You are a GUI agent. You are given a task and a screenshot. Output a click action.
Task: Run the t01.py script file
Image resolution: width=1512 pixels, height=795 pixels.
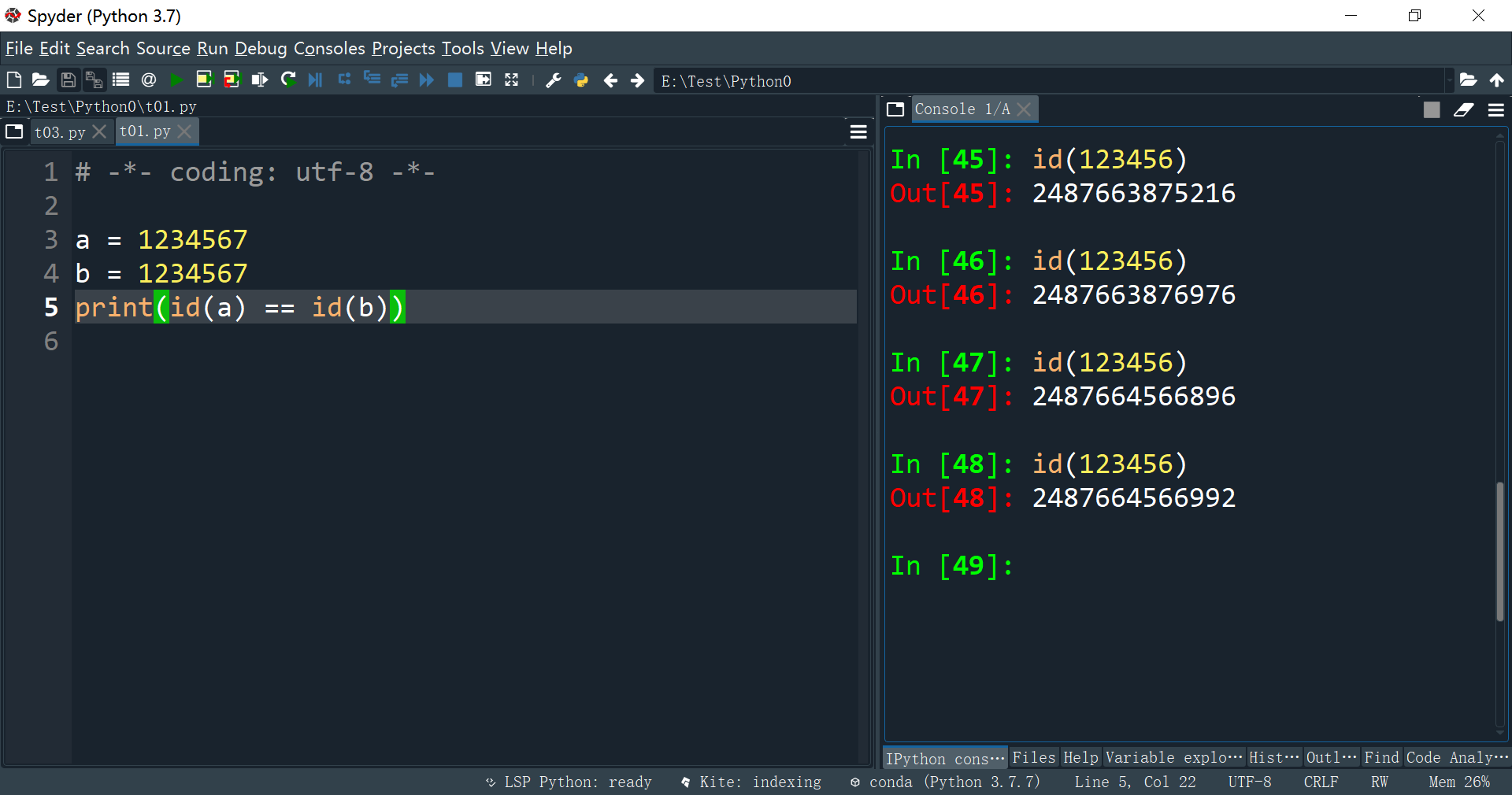(176, 79)
